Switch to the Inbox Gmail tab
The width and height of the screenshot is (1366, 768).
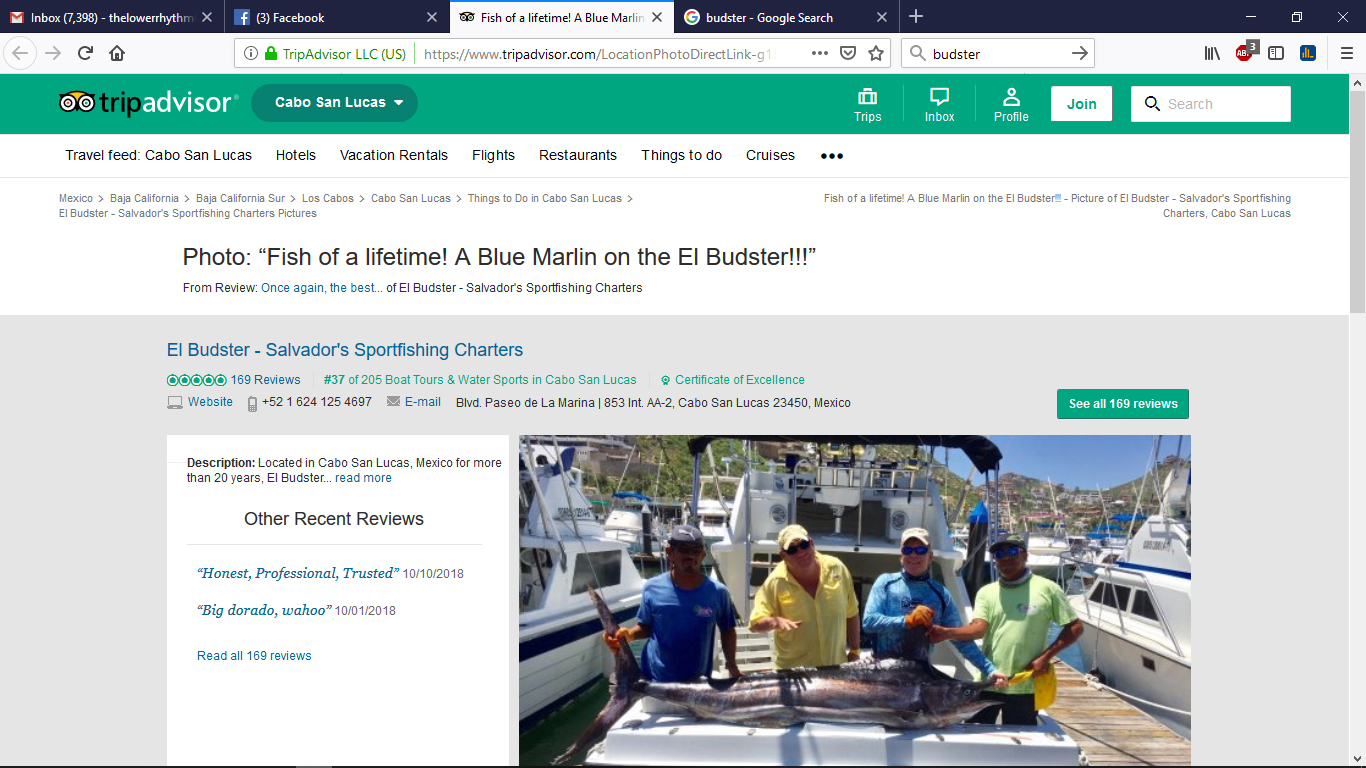tap(112, 17)
